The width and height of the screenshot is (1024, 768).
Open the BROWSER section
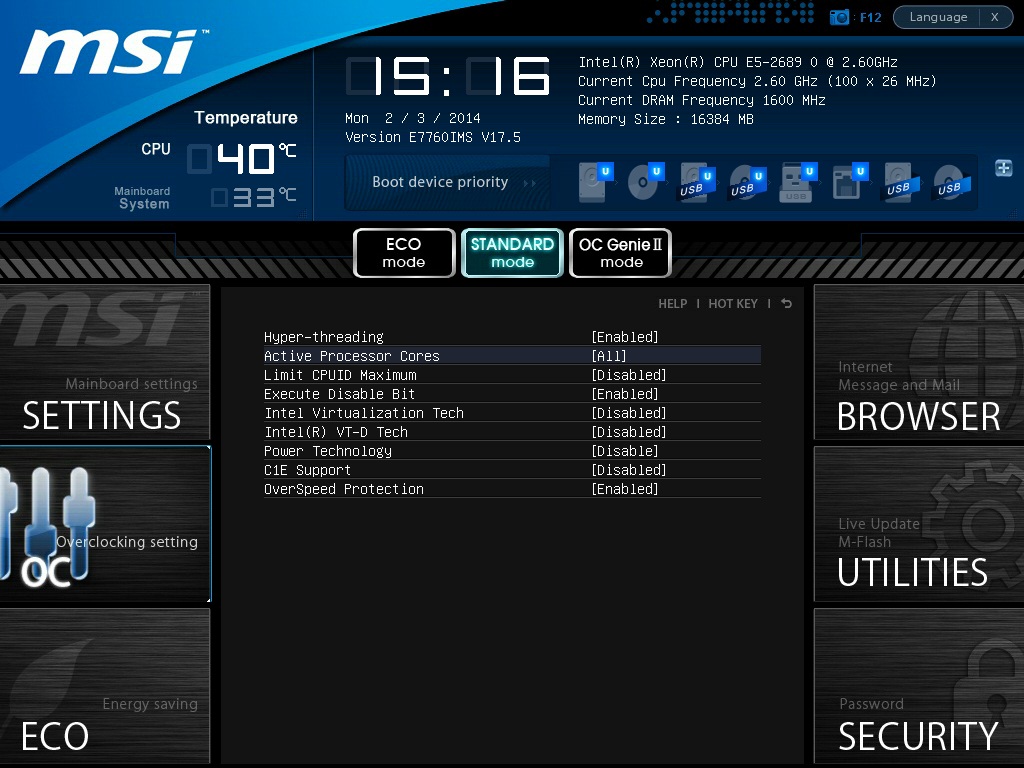click(x=919, y=362)
